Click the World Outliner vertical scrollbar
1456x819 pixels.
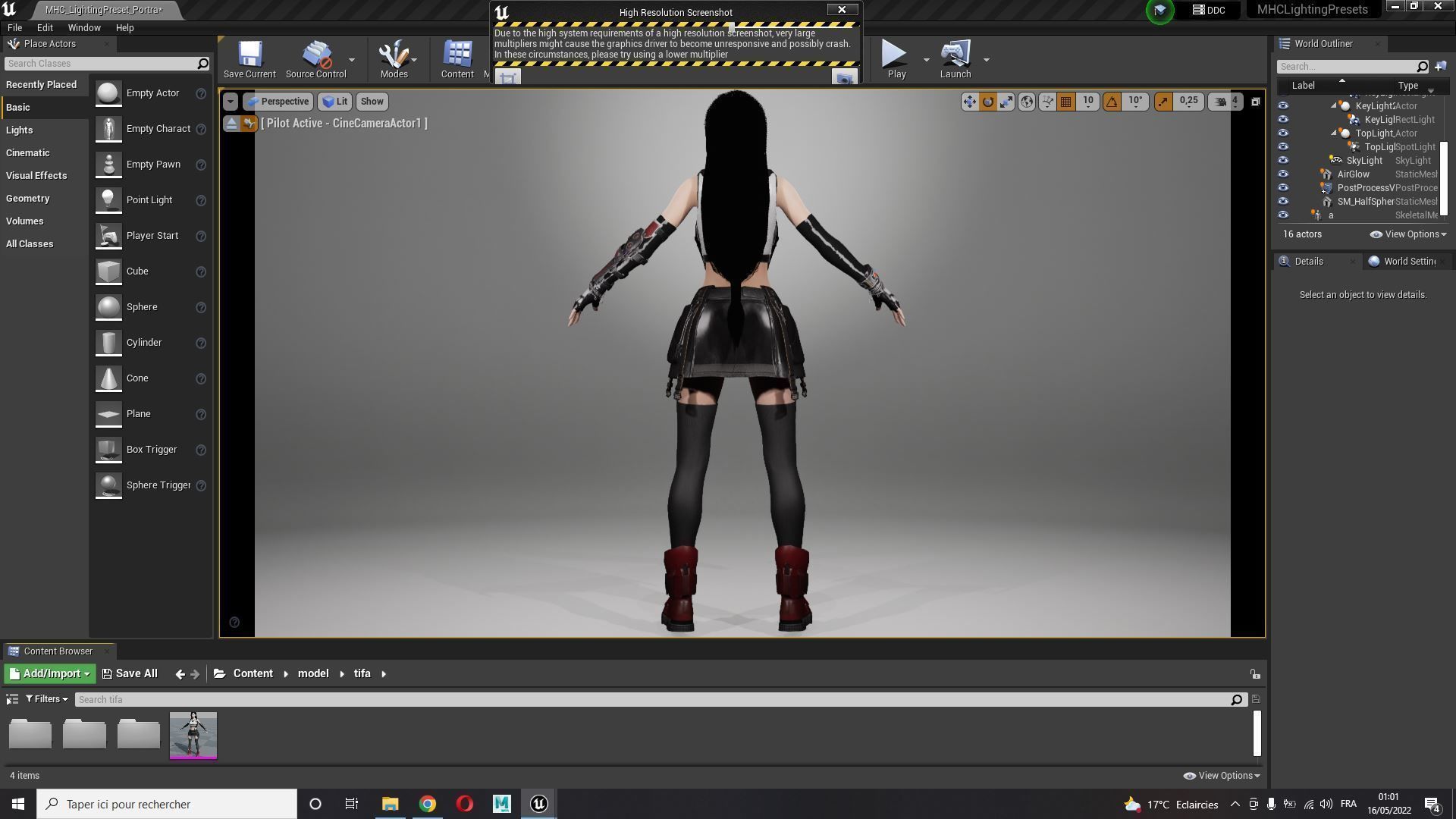pos(1444,177)
